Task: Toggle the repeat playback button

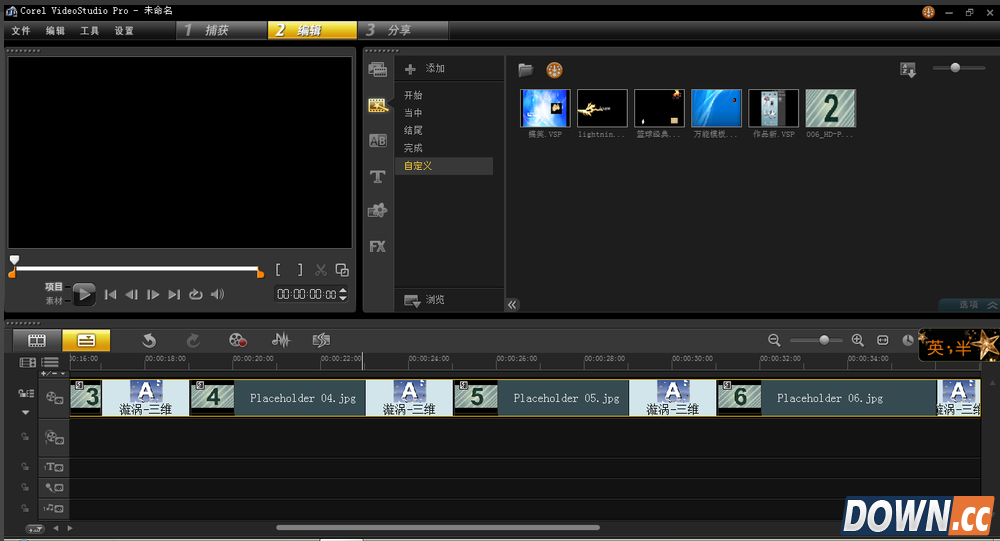Action: tap(196, 294)
